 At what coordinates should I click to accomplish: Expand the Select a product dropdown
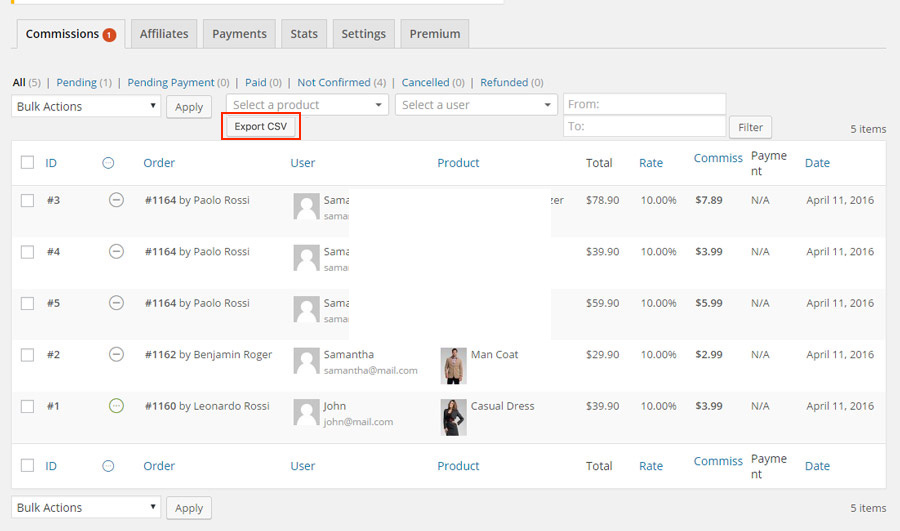click(x=307, y=105)
